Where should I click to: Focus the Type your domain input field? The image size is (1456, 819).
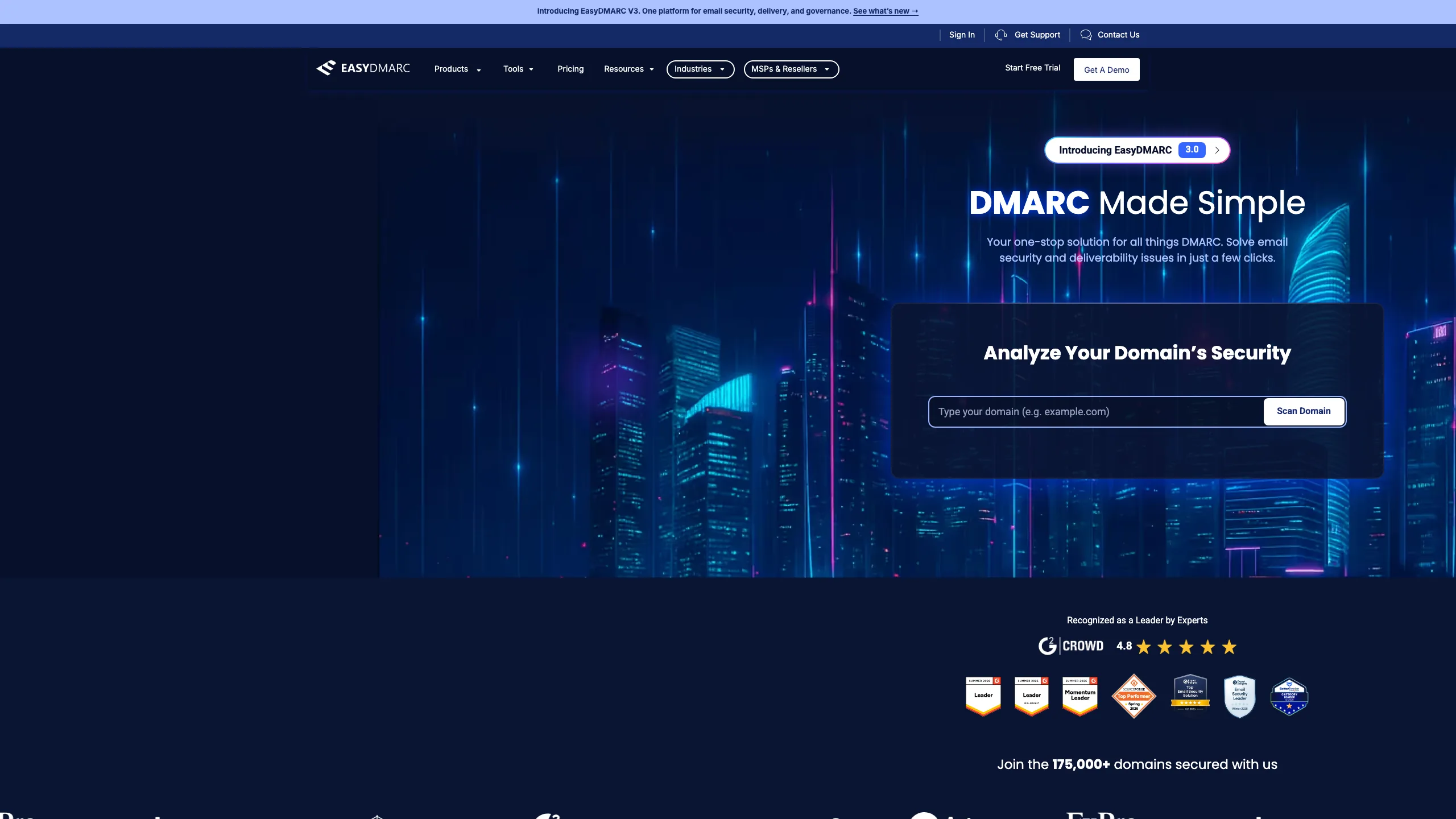click(x=1096, y=412)
